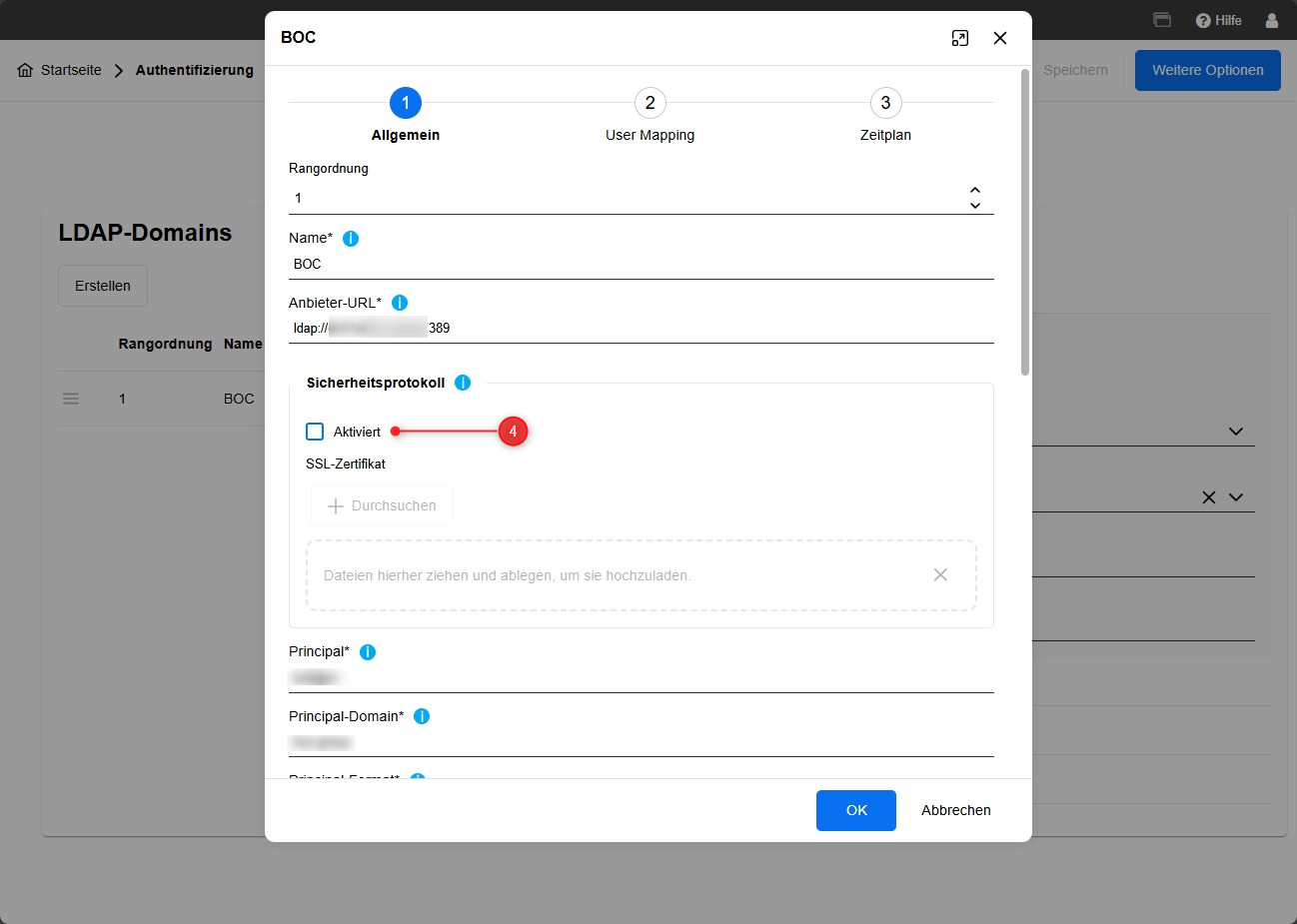
Task: Click the Startseite home icon
Action: coord(25,70)
